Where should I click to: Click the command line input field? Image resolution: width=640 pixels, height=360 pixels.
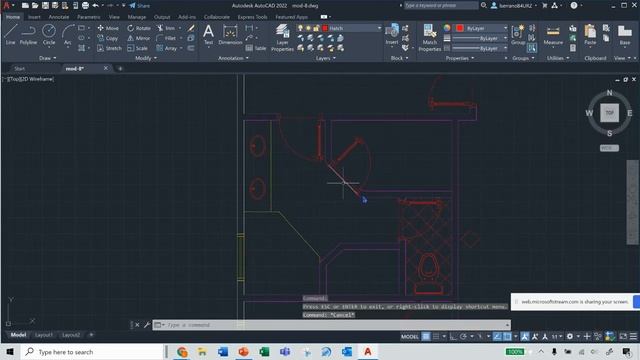(x=331, y=325)
